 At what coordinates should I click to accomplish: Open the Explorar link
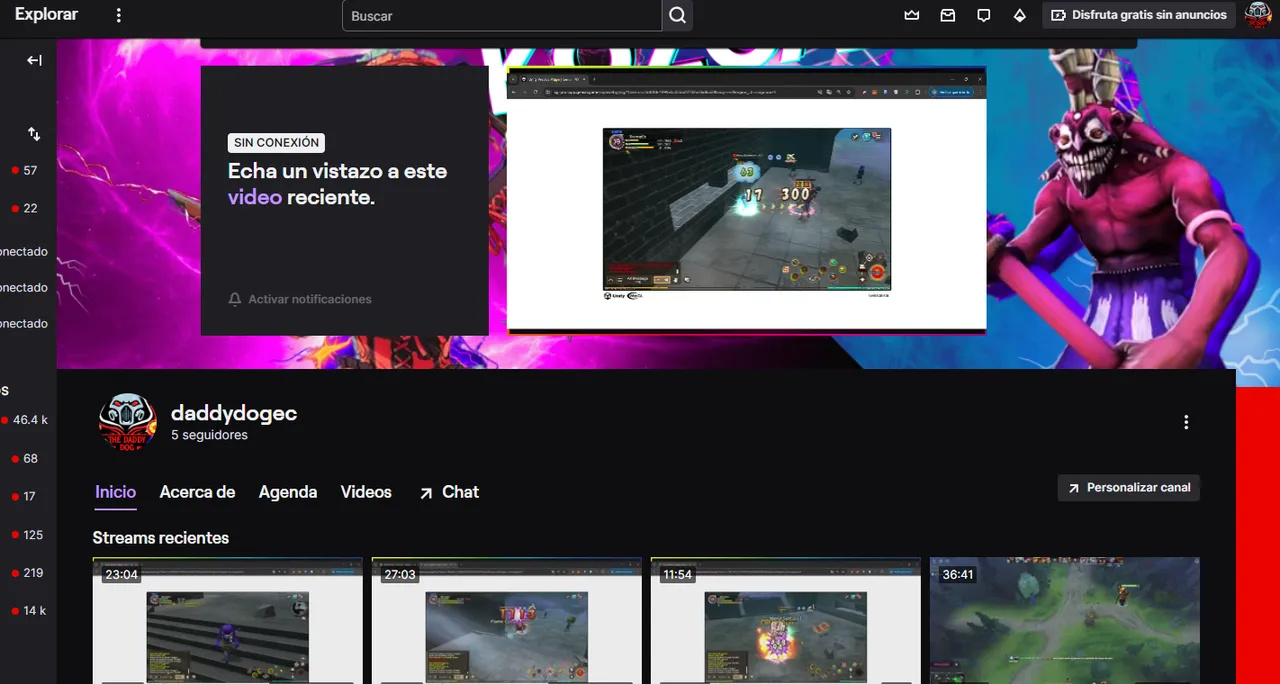click(46, 15)
